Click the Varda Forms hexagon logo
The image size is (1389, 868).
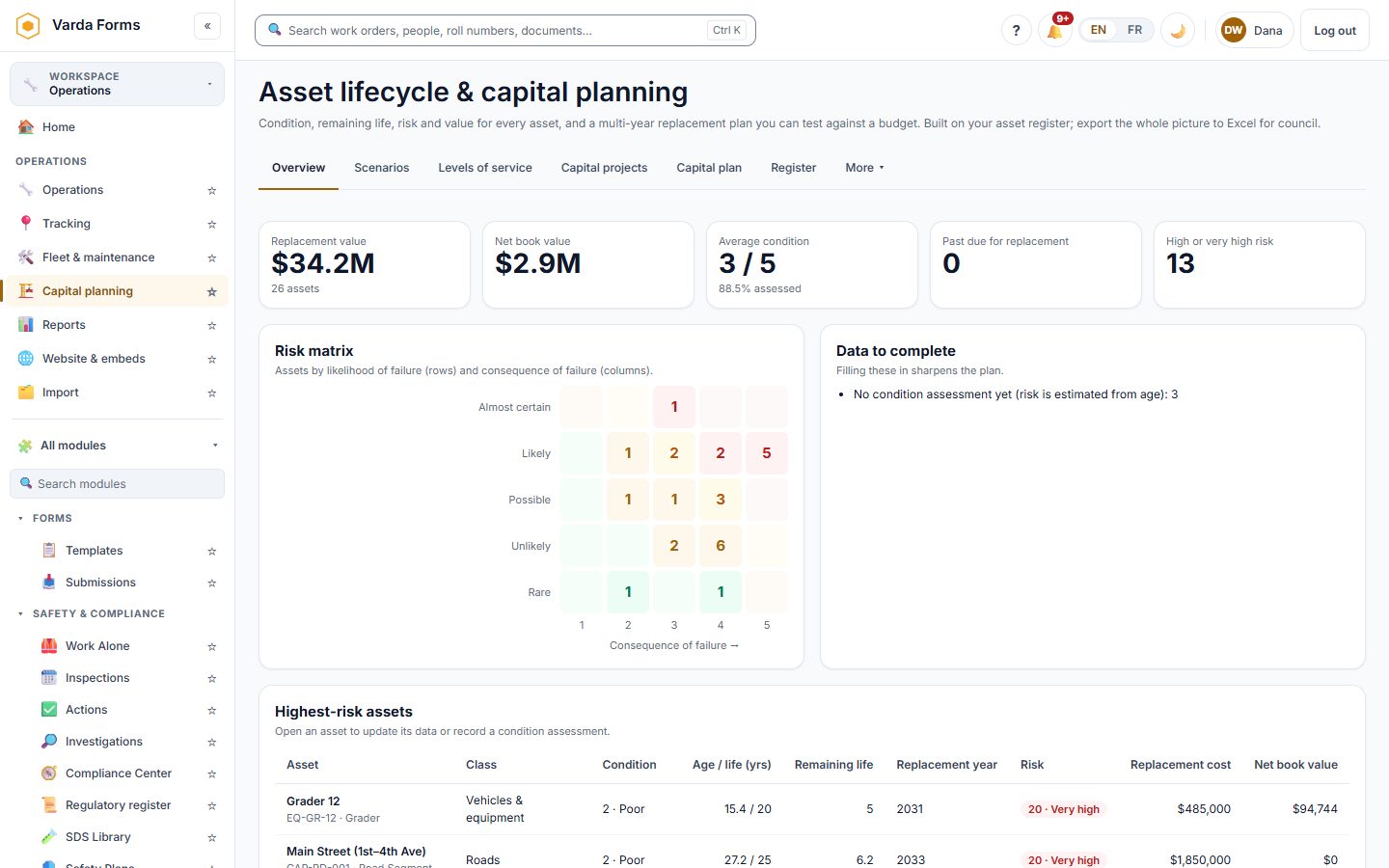tap(28, 25)
